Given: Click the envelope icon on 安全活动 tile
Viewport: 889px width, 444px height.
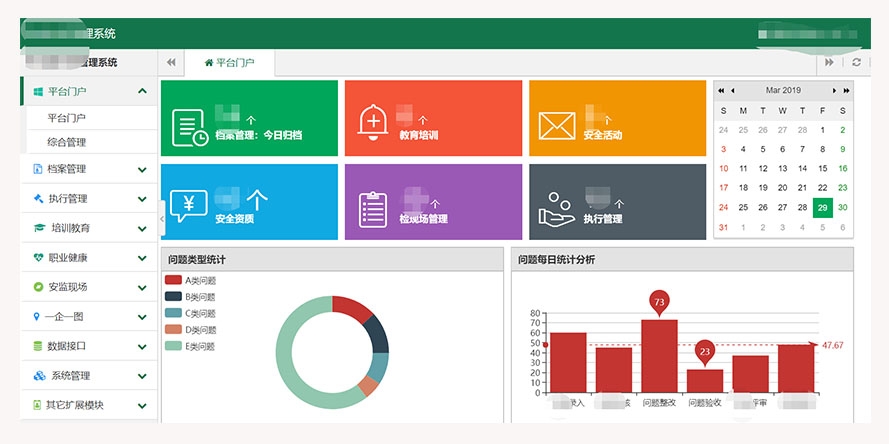Looking at the screenshot, I should (x=557, y=126).
